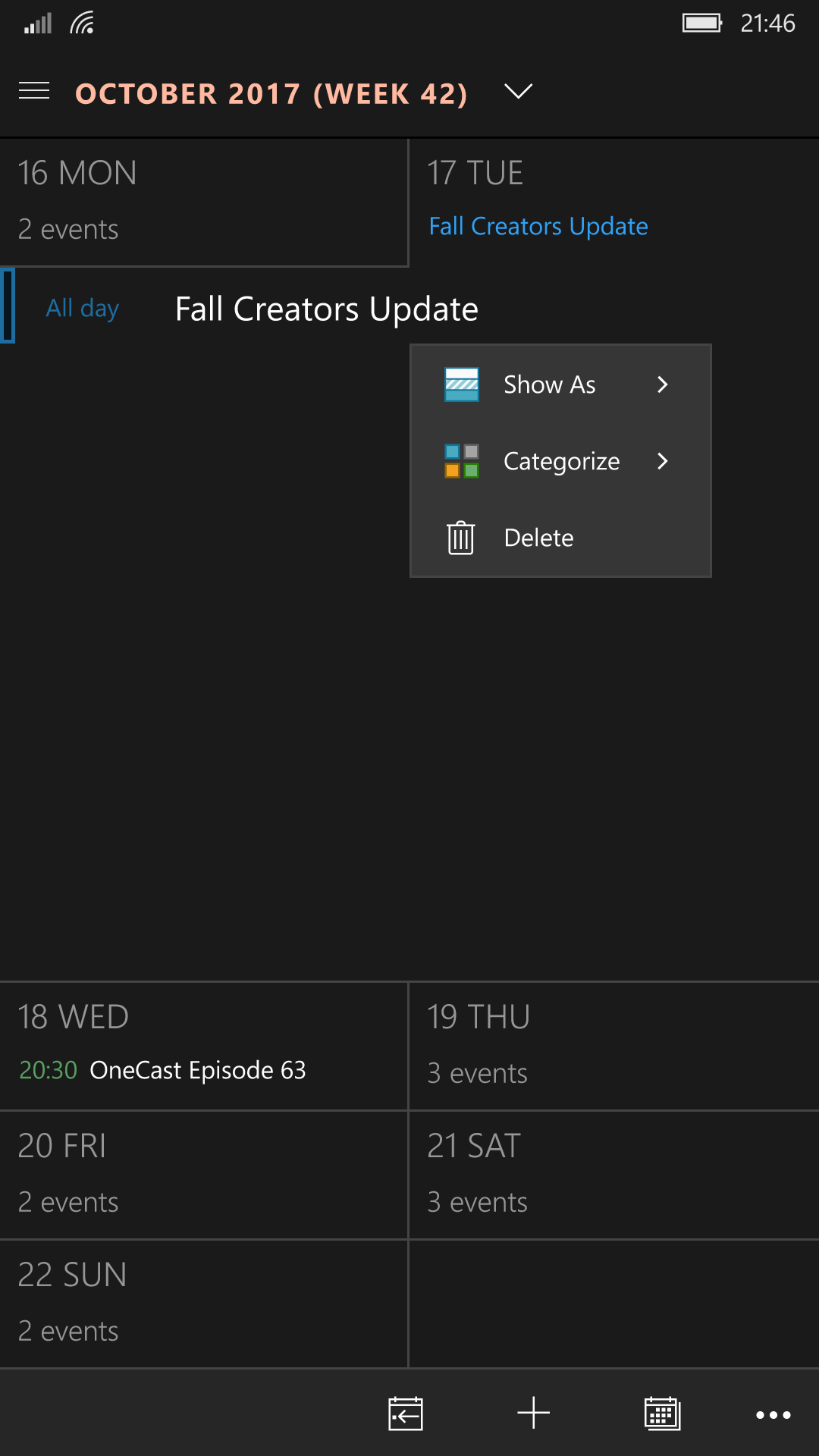Click the blue event color bar
The height and width of the screenshot is (1456, 819).
tap(8, 306)
